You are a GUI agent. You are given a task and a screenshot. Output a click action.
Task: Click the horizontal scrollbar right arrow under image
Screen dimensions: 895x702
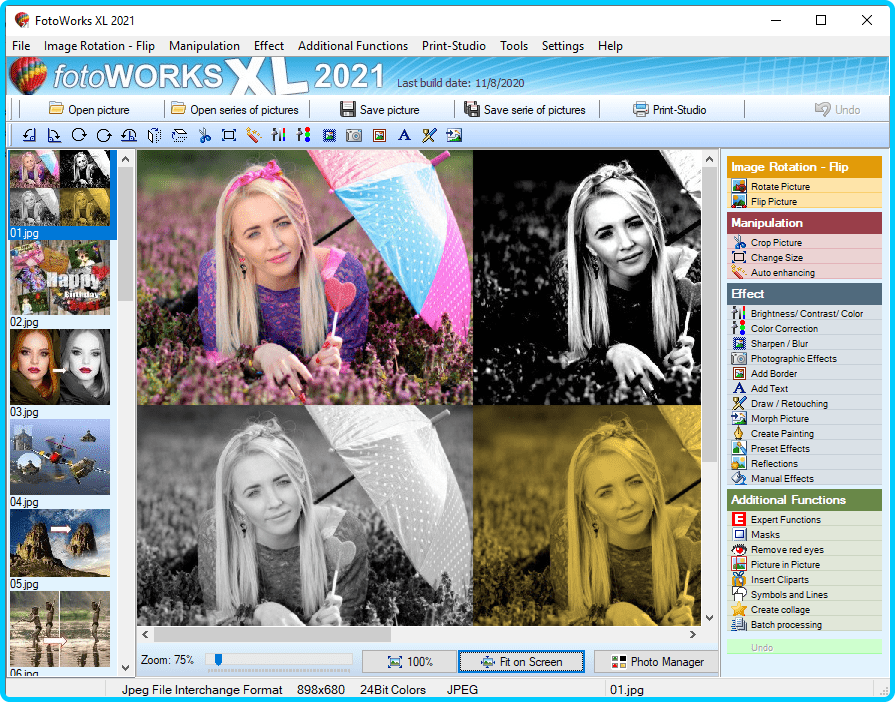[692, 634]
